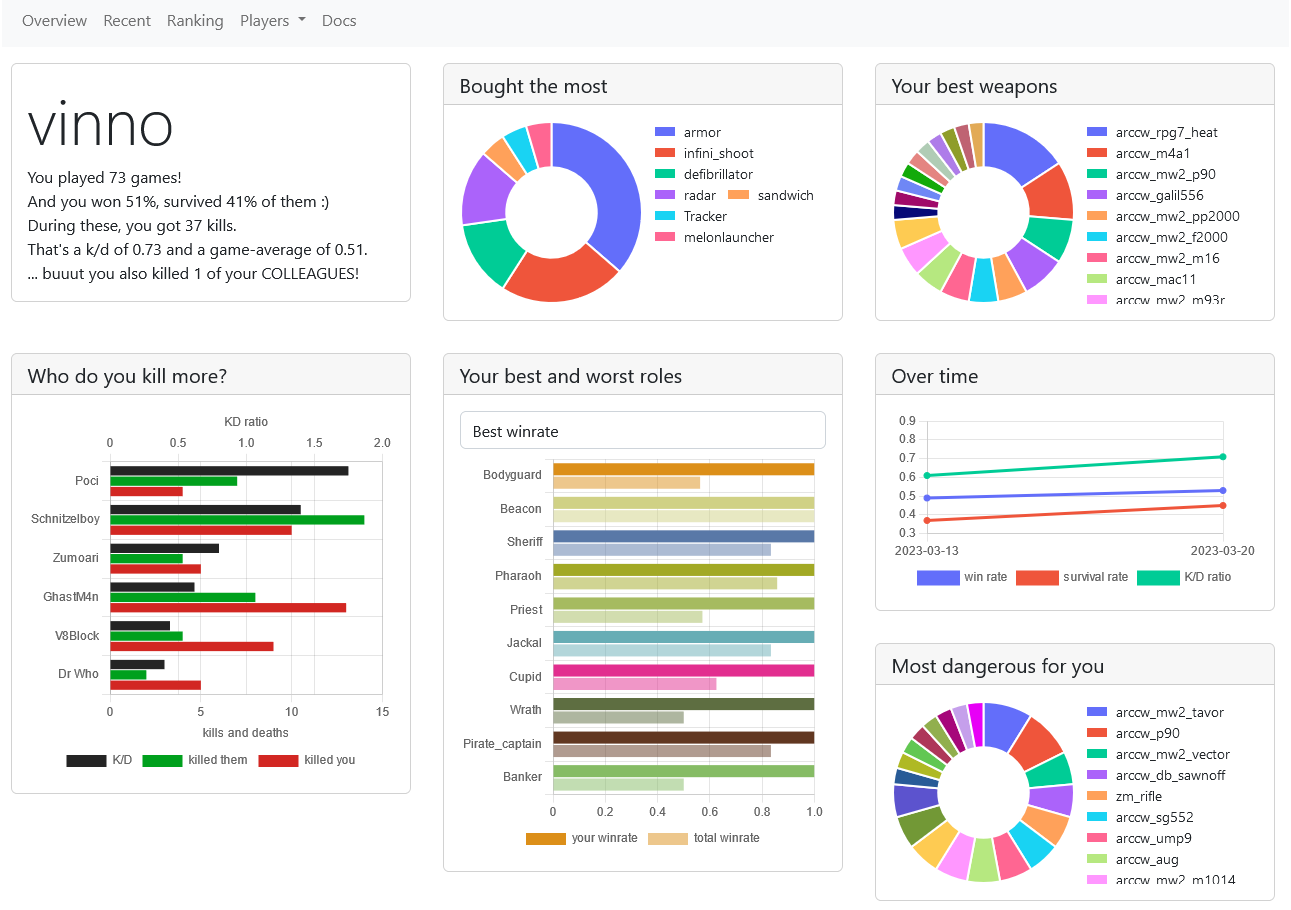Toggle arccw_db_sawnoff legend entry
Screen dimensions: 1291x910
[x=1156, y=776]
